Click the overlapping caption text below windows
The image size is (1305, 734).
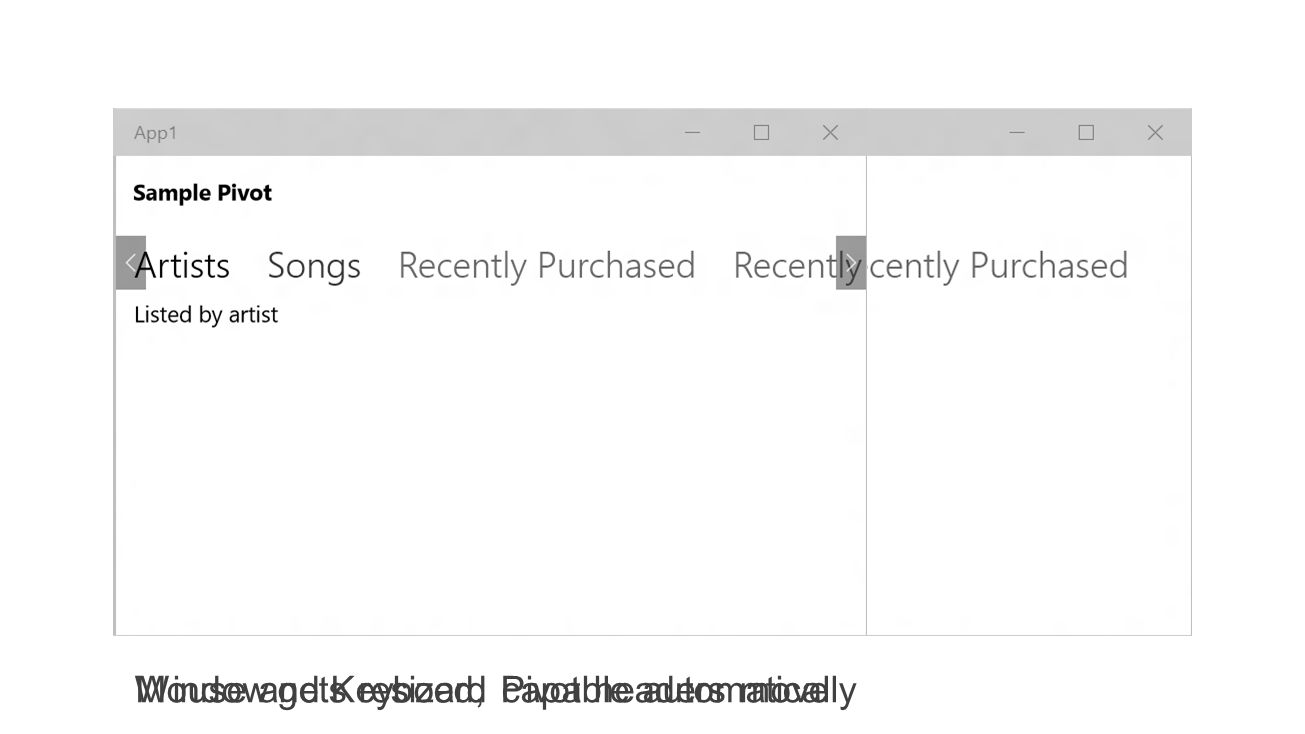click(x=495, y=691)
